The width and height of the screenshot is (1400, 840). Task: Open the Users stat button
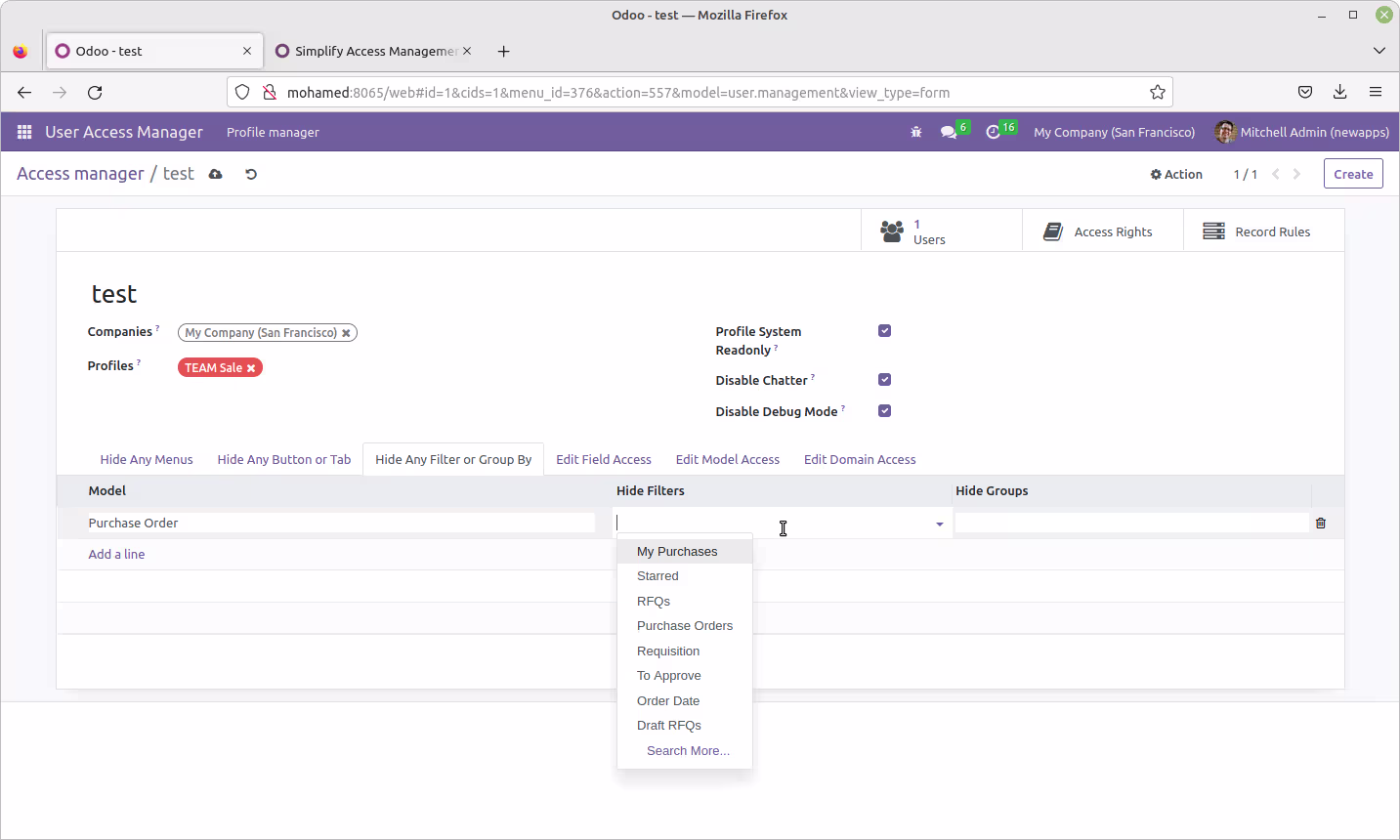942,231
